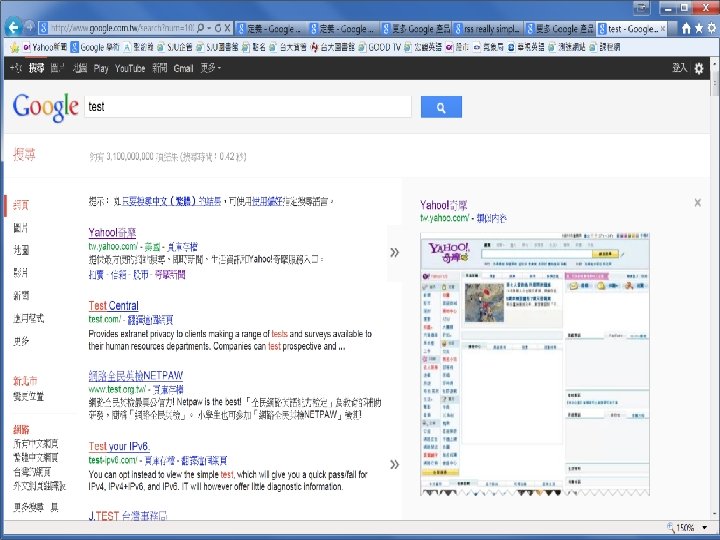Click the Stop (X) icon in address bar
The height and width of the screenshot is (540, 720).
click(227, 28)
